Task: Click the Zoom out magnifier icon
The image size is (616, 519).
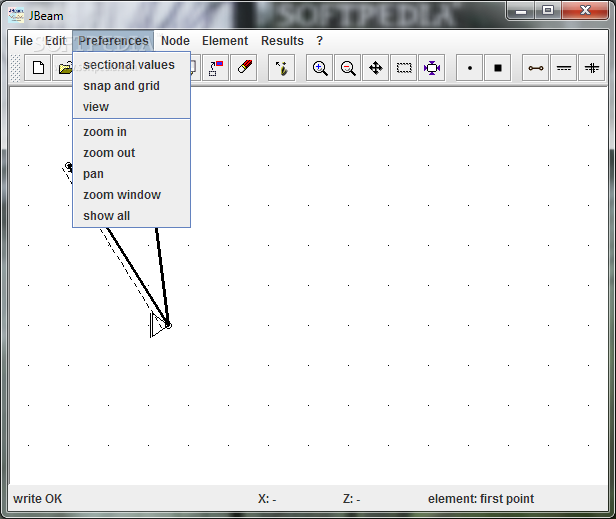Action: [348, 68]
